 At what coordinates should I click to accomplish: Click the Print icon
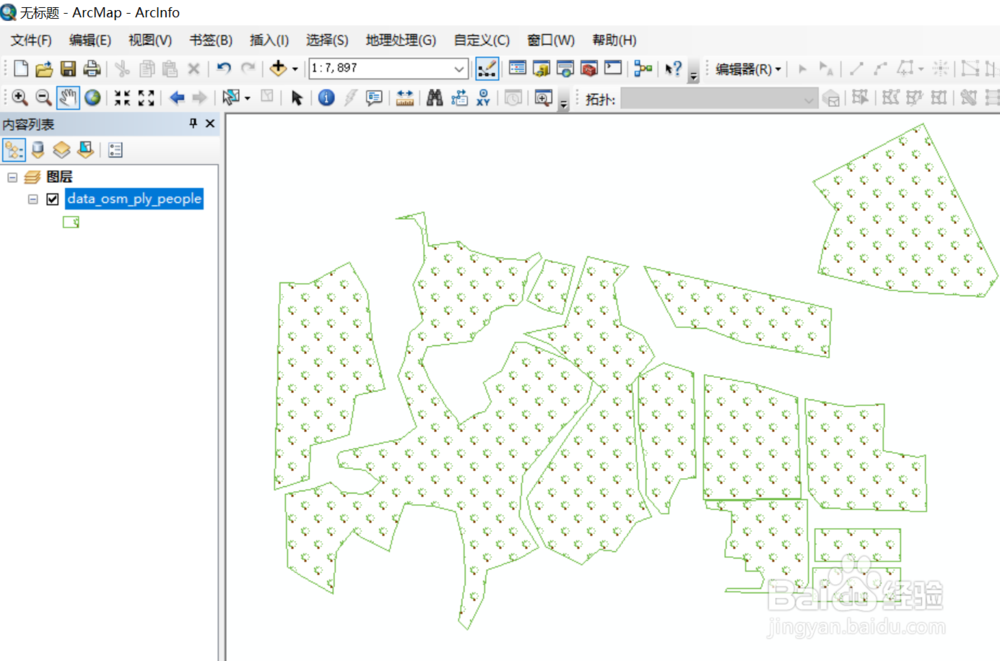coord(92,68)
